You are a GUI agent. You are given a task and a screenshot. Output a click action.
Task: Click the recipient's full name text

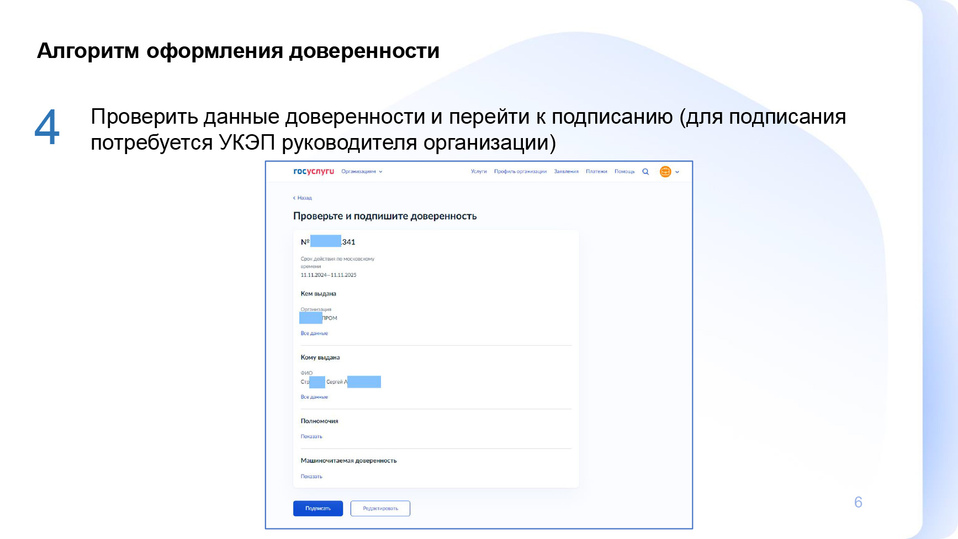point(340,382)
